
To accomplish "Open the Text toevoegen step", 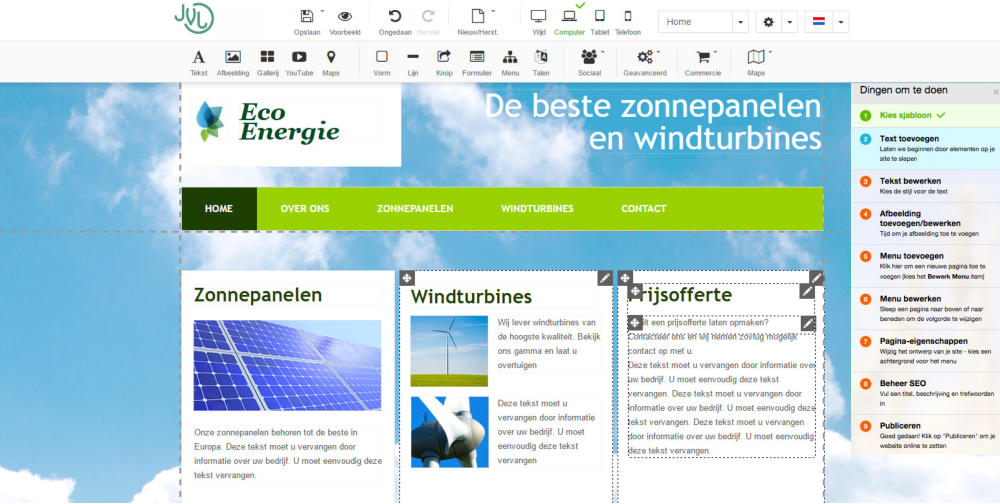I will (x=925, y=148).
